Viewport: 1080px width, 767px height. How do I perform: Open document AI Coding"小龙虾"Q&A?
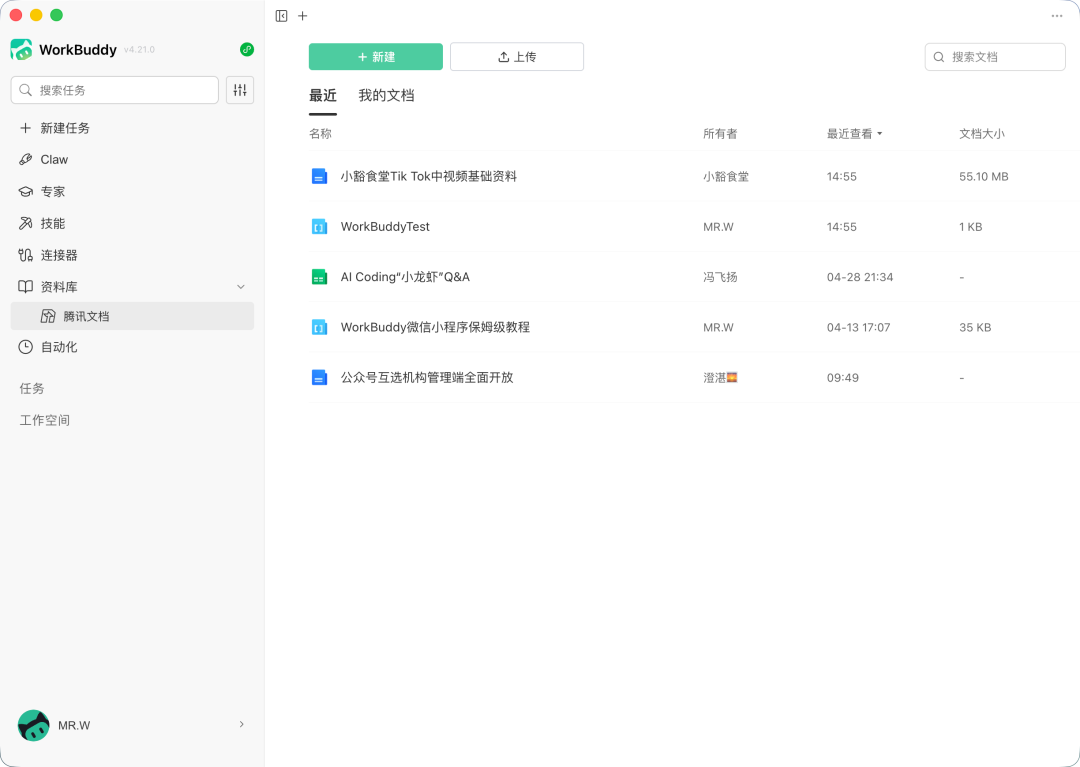(x=405, y=277)
